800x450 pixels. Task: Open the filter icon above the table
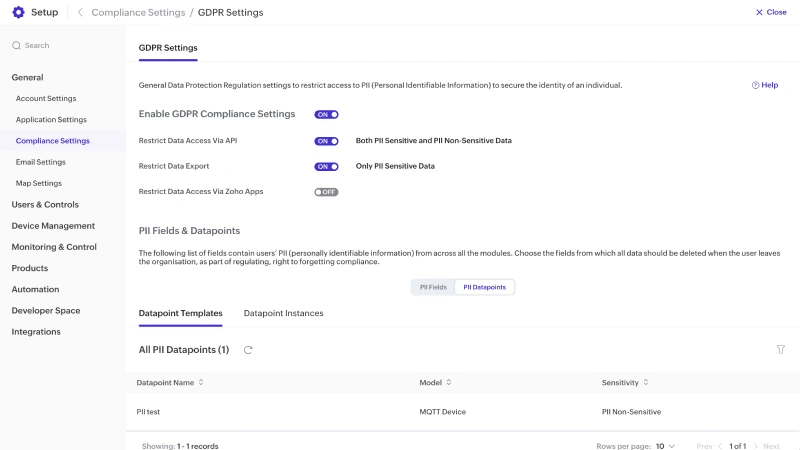(780, 350)
